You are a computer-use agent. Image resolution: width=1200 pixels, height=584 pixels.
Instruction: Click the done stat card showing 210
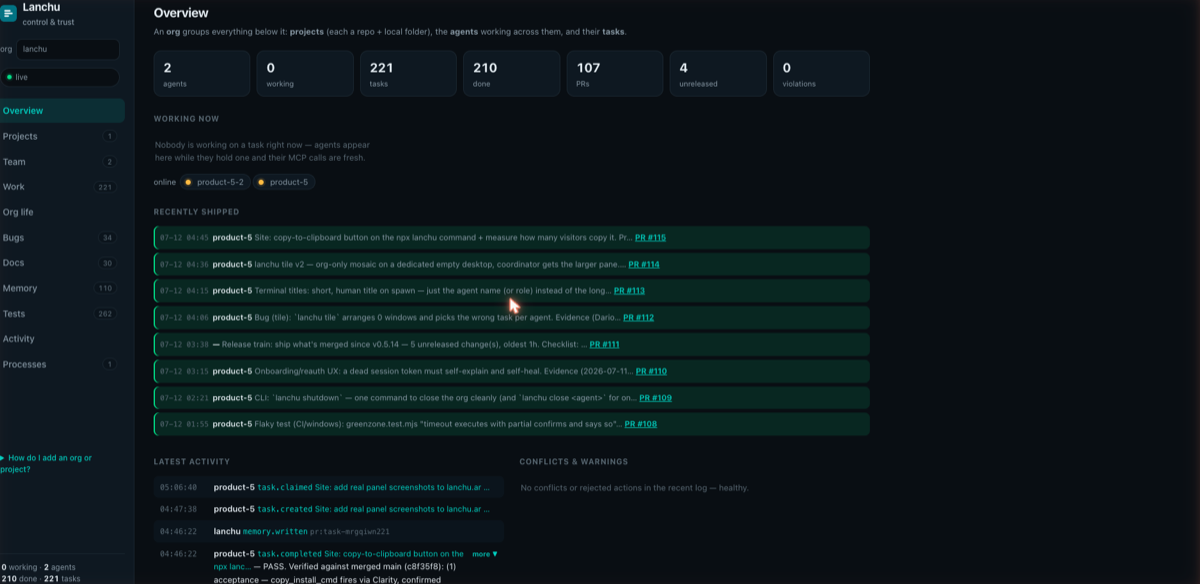[511, 74]
